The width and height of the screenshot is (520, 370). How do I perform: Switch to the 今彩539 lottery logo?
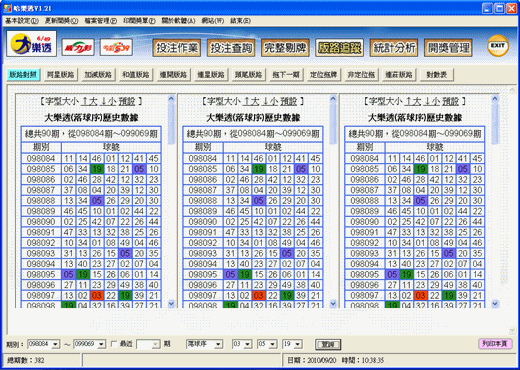[x=116, y=47]
